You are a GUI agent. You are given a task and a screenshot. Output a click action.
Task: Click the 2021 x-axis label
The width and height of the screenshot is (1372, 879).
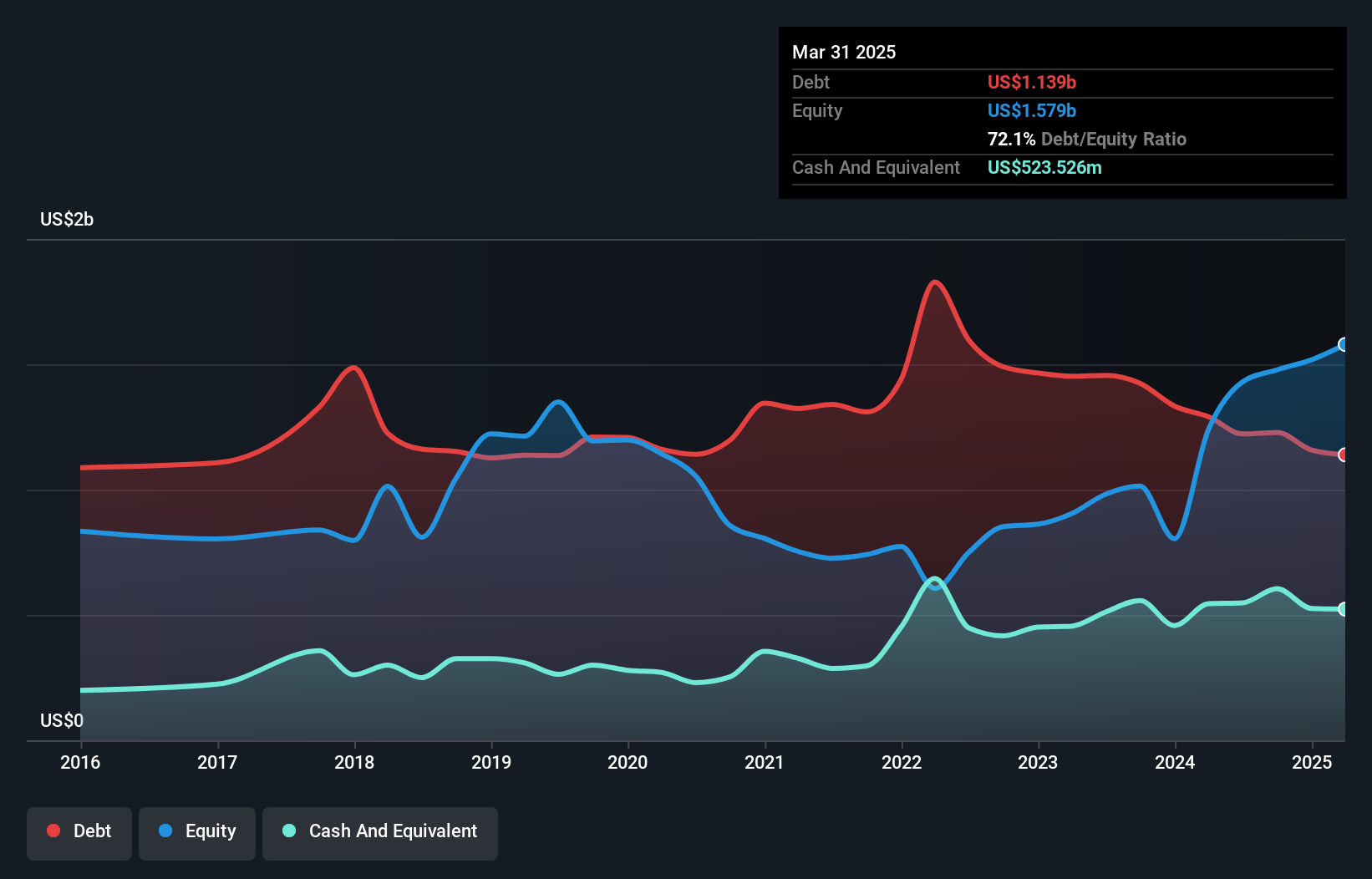pos(765,762)
